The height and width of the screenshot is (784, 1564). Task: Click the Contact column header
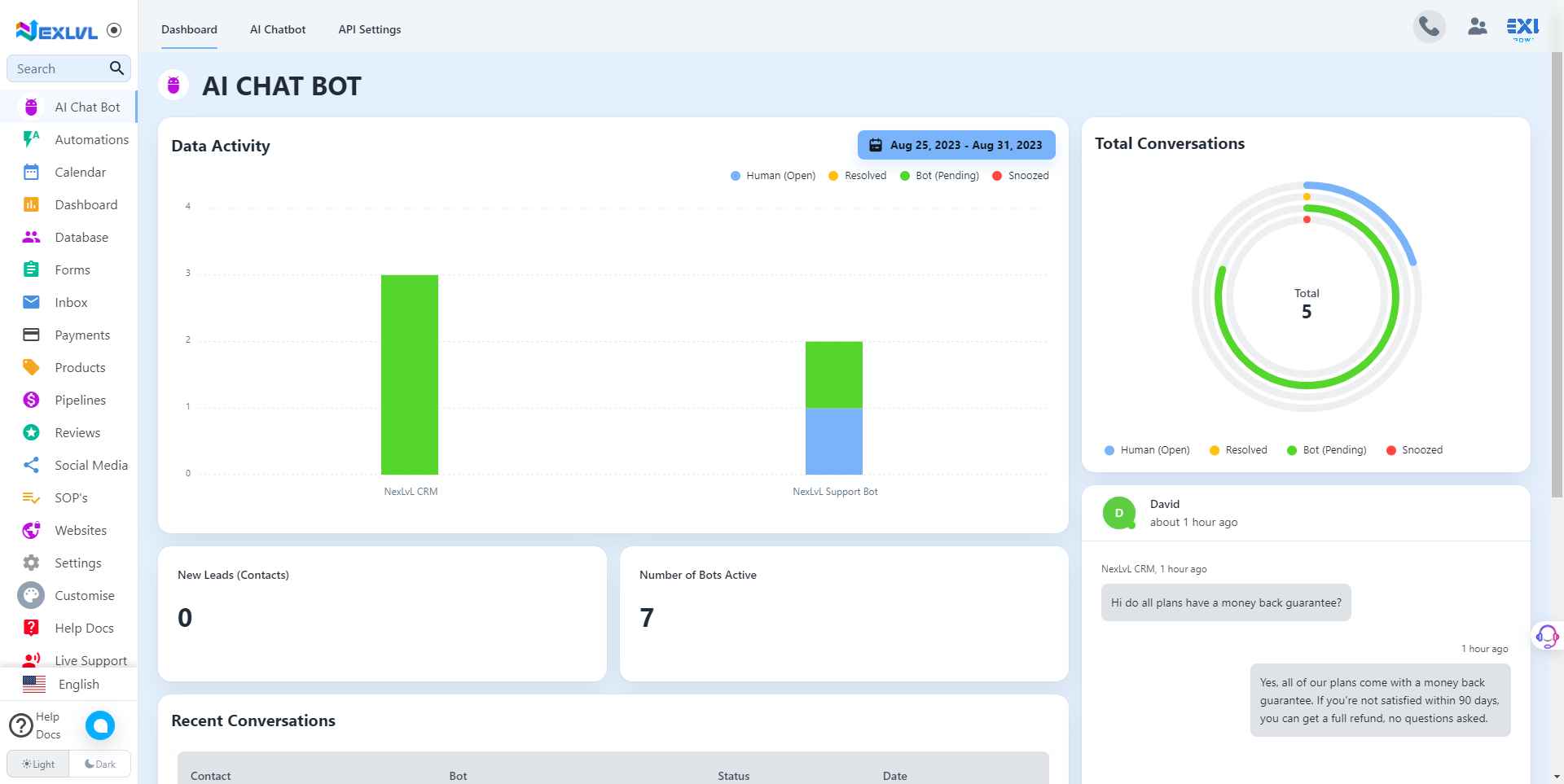point(210,776)
